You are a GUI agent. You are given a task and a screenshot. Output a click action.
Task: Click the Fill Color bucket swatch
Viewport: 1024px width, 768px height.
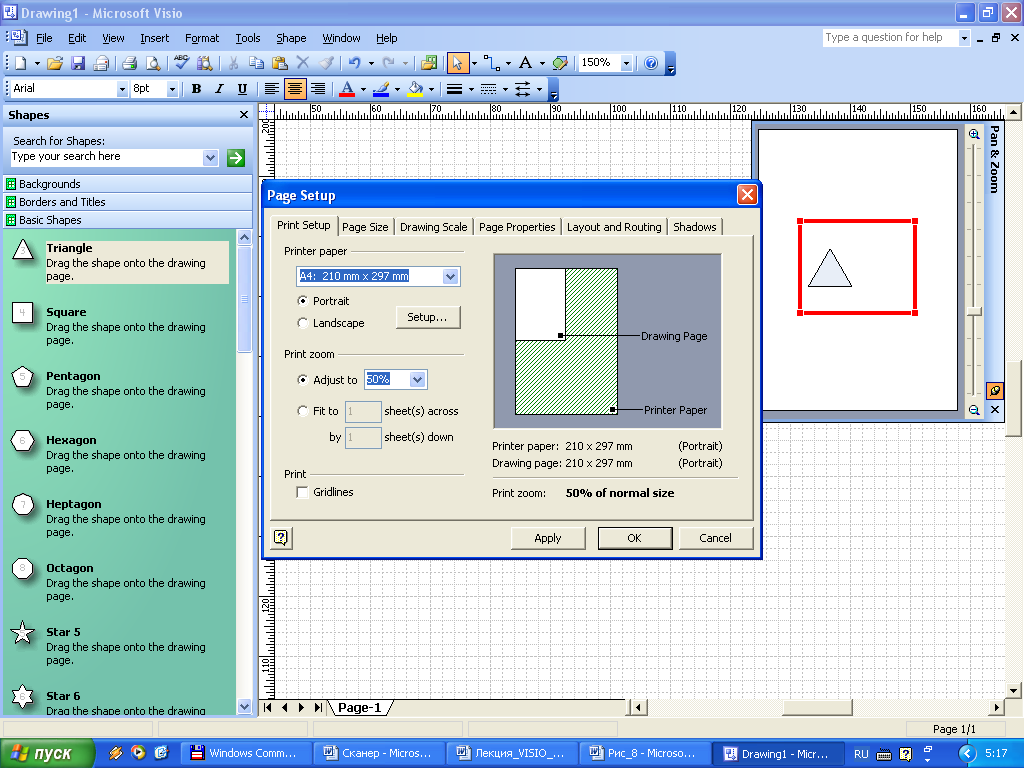click(415, 89)
